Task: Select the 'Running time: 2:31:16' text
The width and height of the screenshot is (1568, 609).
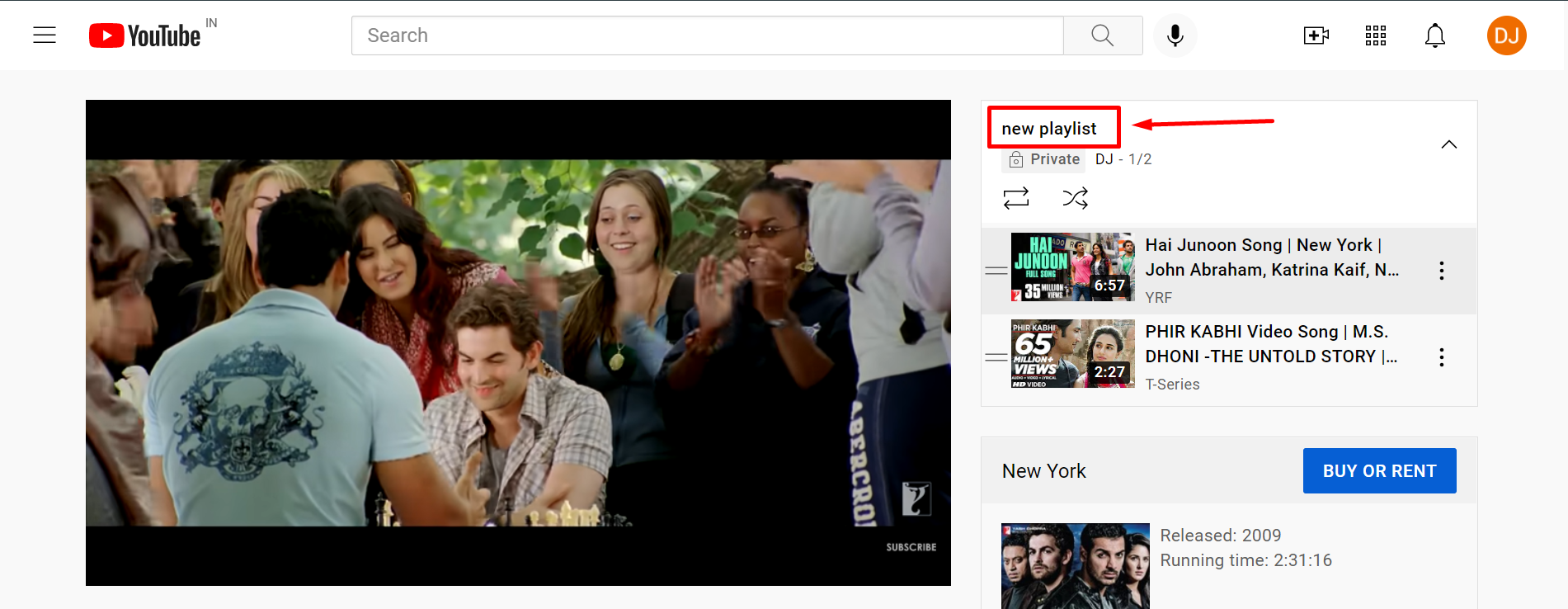Action: [x=1246, y=560]
